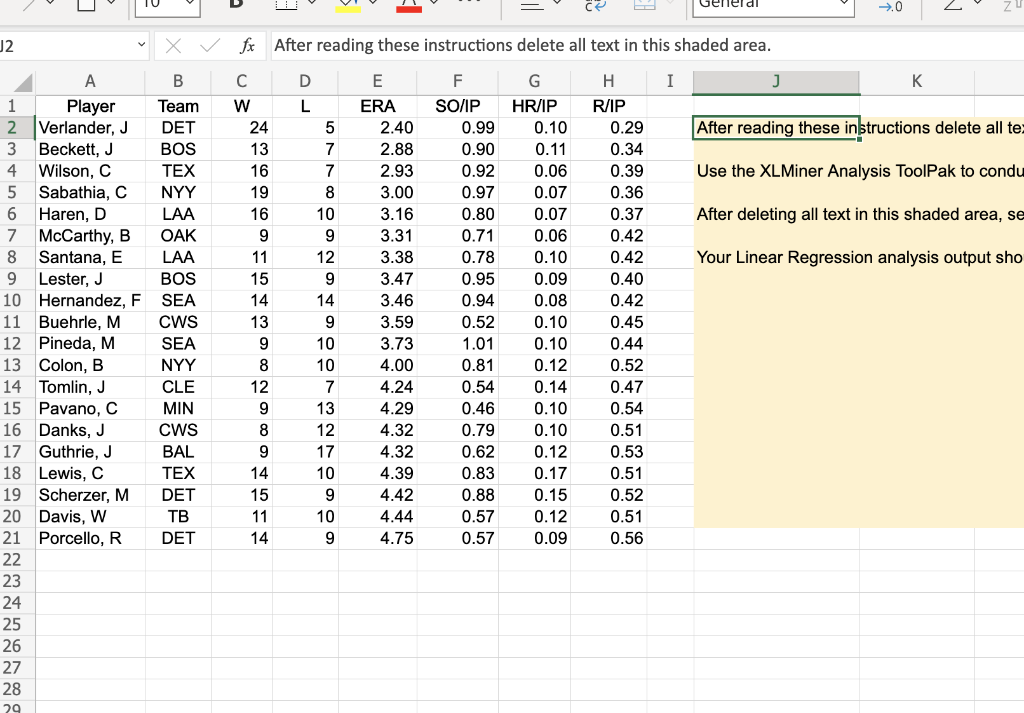Click the select-all triangle at the grid corner
The height and width of the screenshot is (713, 1024).
[23, 83]
